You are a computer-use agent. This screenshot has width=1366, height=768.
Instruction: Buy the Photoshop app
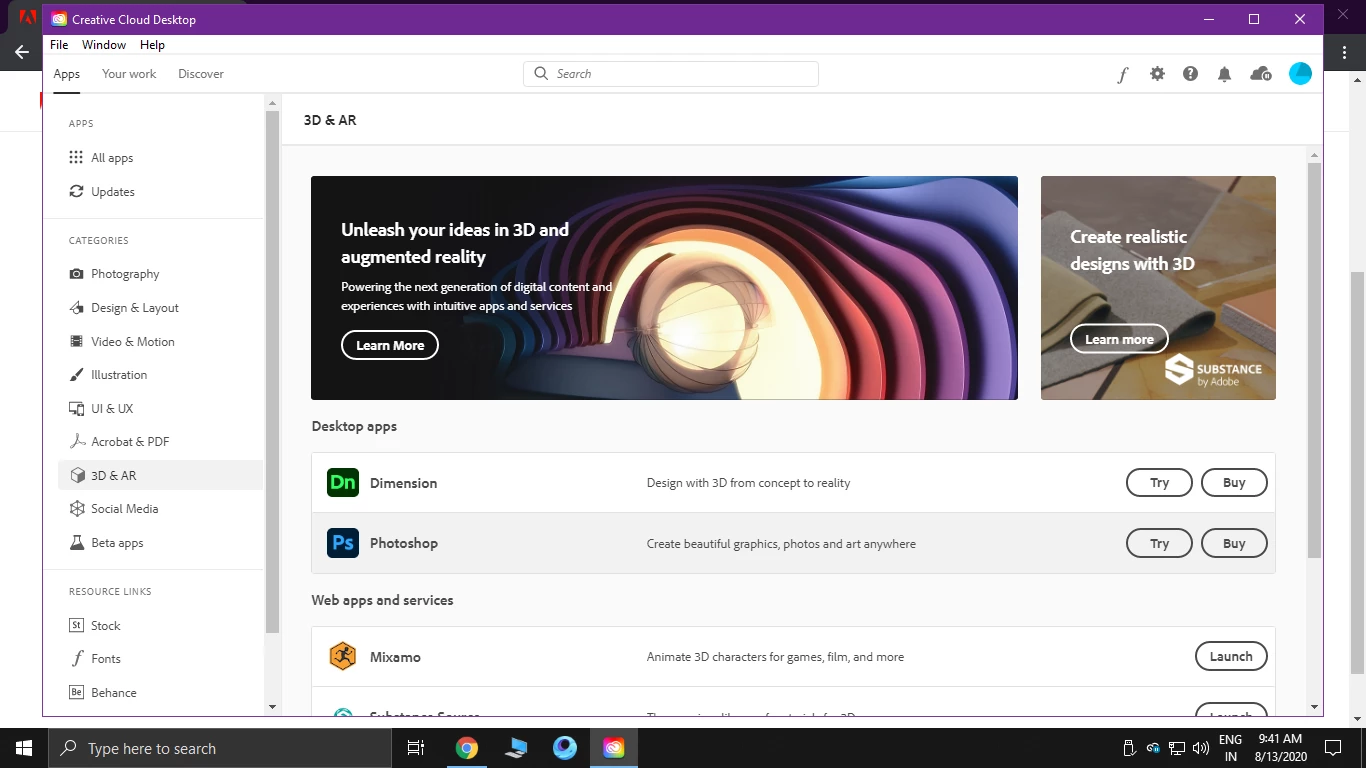click(1234, 543)
